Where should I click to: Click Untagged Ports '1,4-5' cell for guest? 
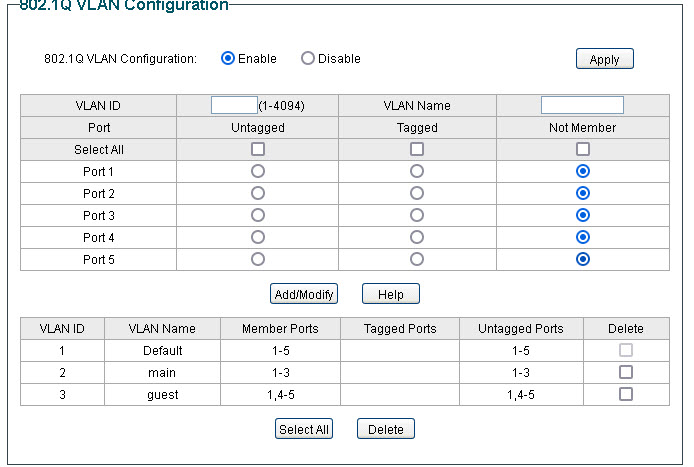[521, 394]
